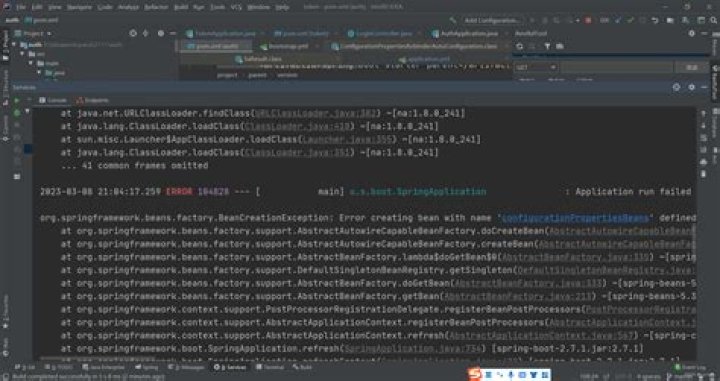This screenshot has height=381, width=720.
Task: Open the Refactor menu
Action: [x=156, y=7]
